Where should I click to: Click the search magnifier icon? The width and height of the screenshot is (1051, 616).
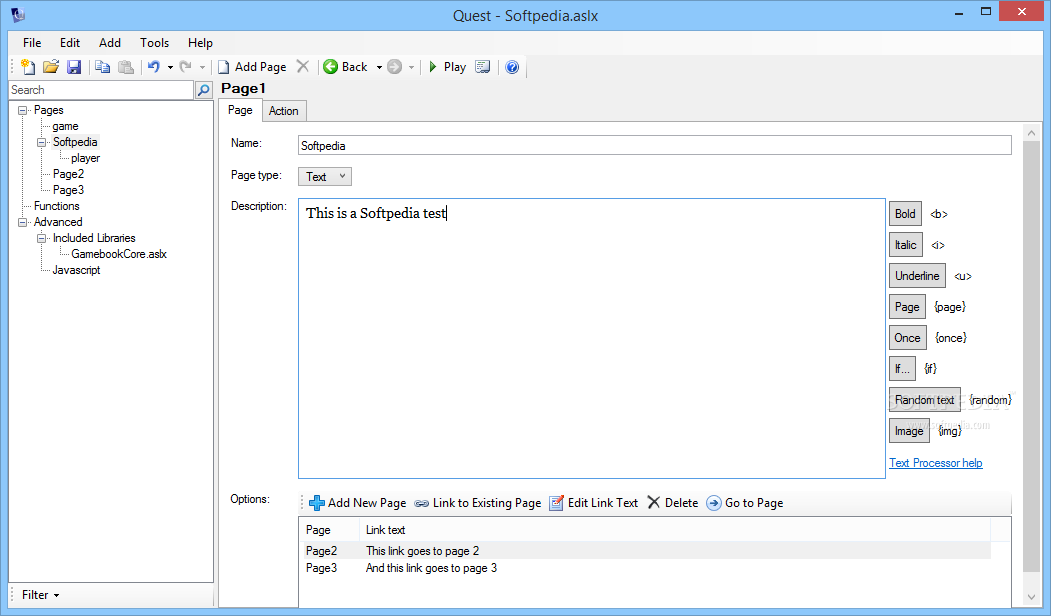click(204, 90)
